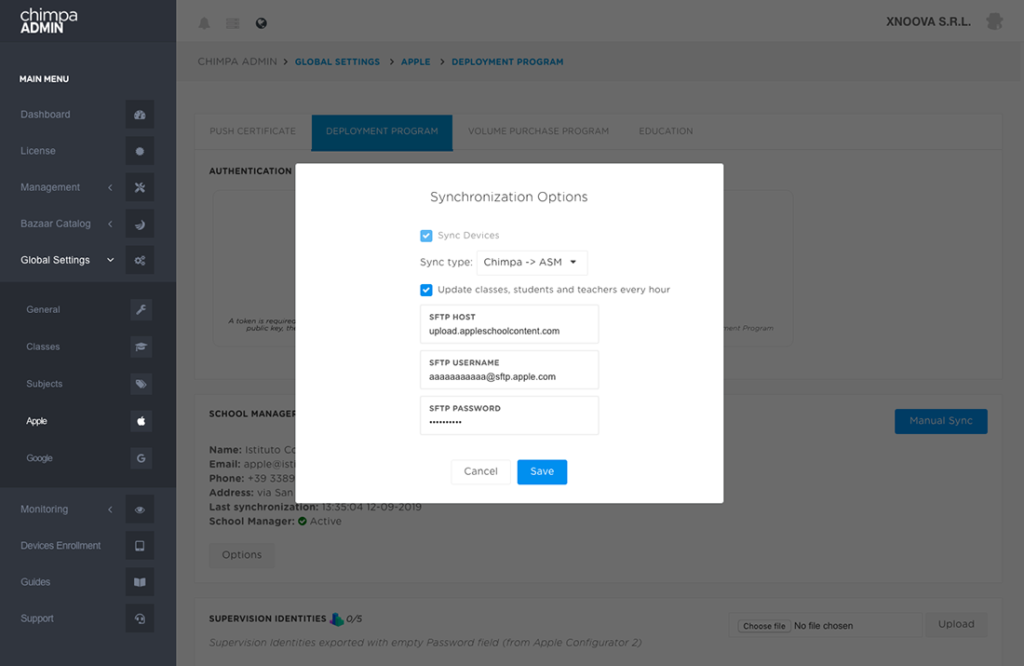
Task: Click the Apple logo icon in sidebar
Action: [141, 421]
